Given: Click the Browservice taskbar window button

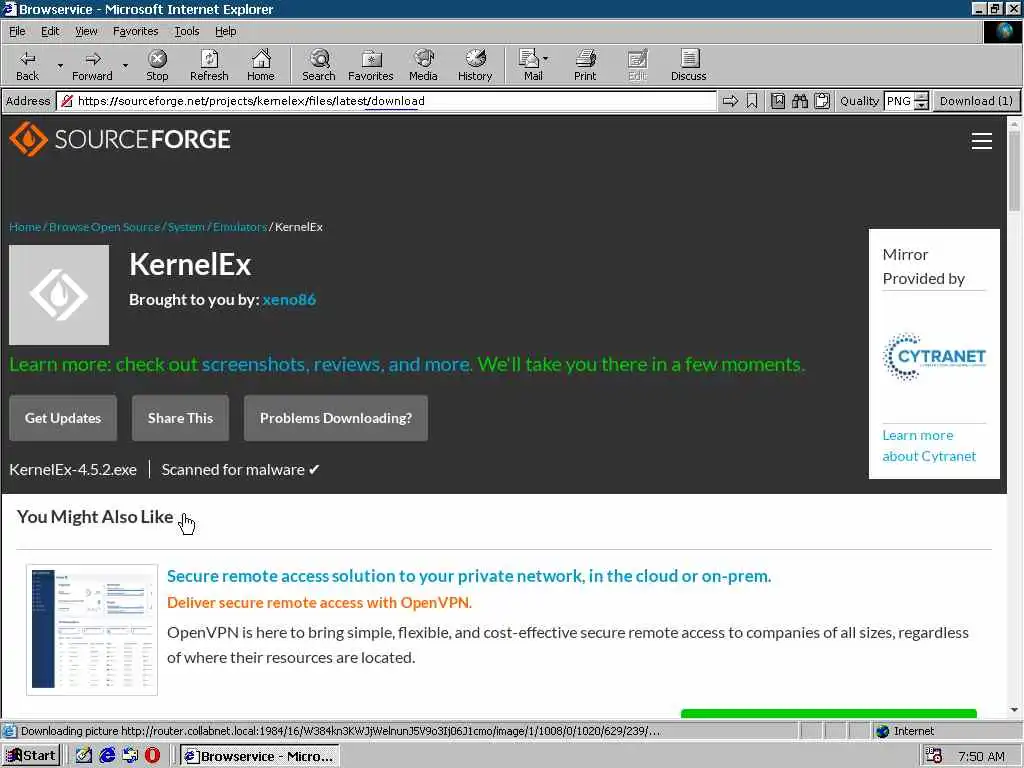Looking at the screenshot, I should 260,756.
